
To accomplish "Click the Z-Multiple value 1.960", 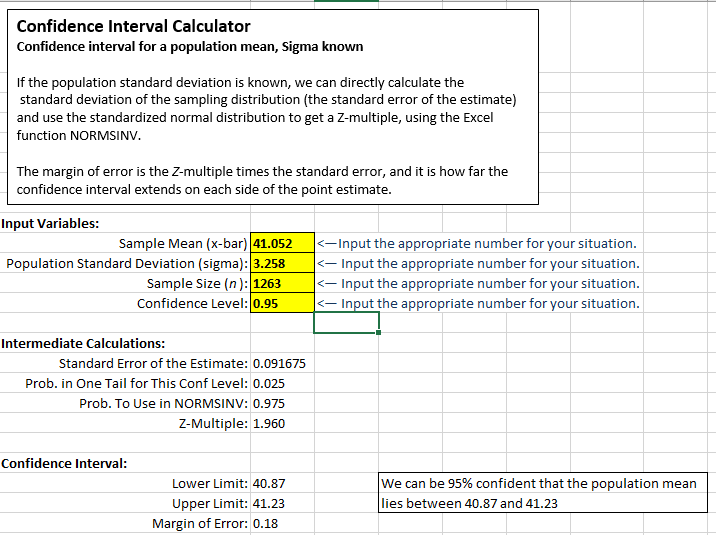I will click(x=268, y=424).
